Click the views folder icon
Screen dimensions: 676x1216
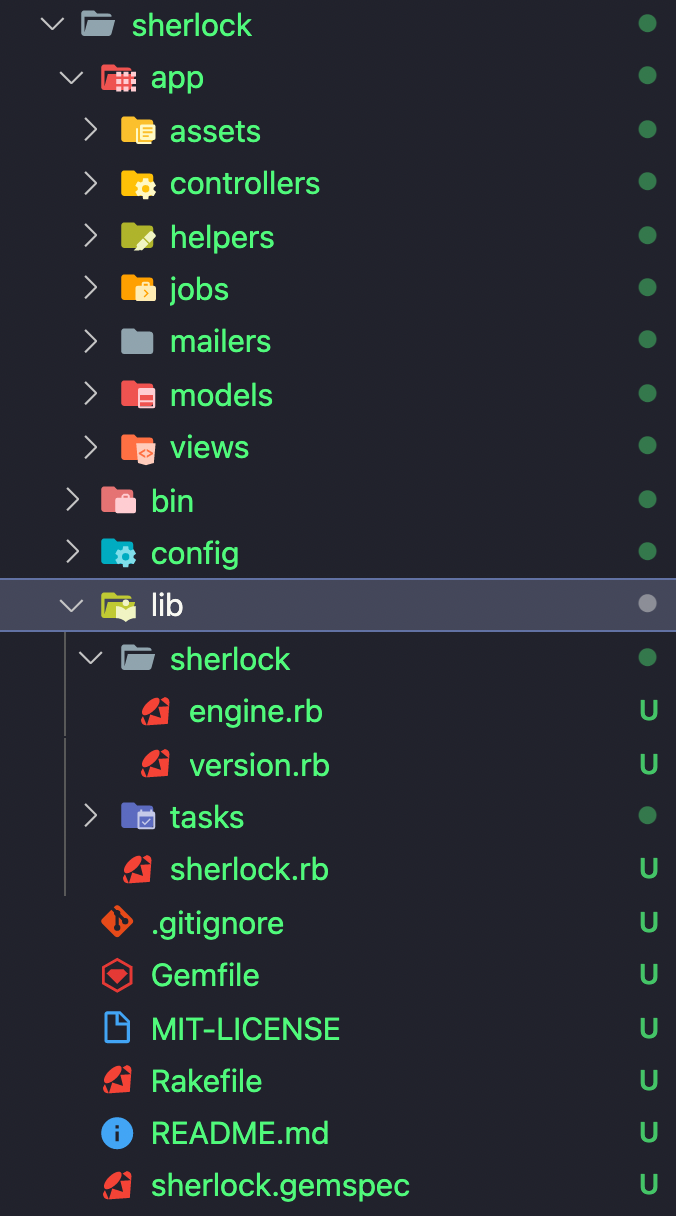pos(137,448)
